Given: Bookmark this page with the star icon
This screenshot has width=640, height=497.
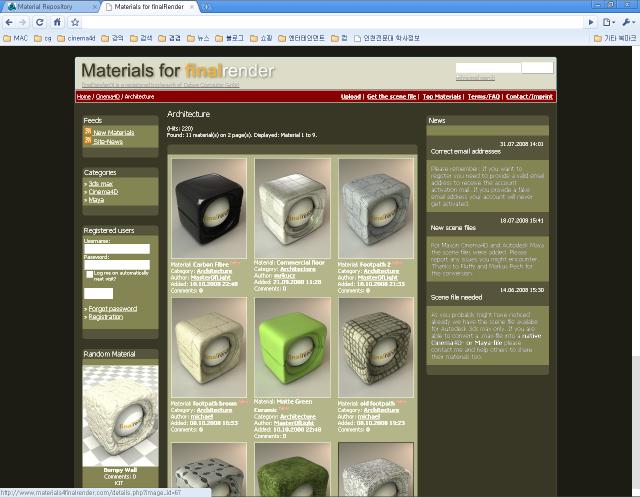Looking at the screenshot, I should coord(75,22).
